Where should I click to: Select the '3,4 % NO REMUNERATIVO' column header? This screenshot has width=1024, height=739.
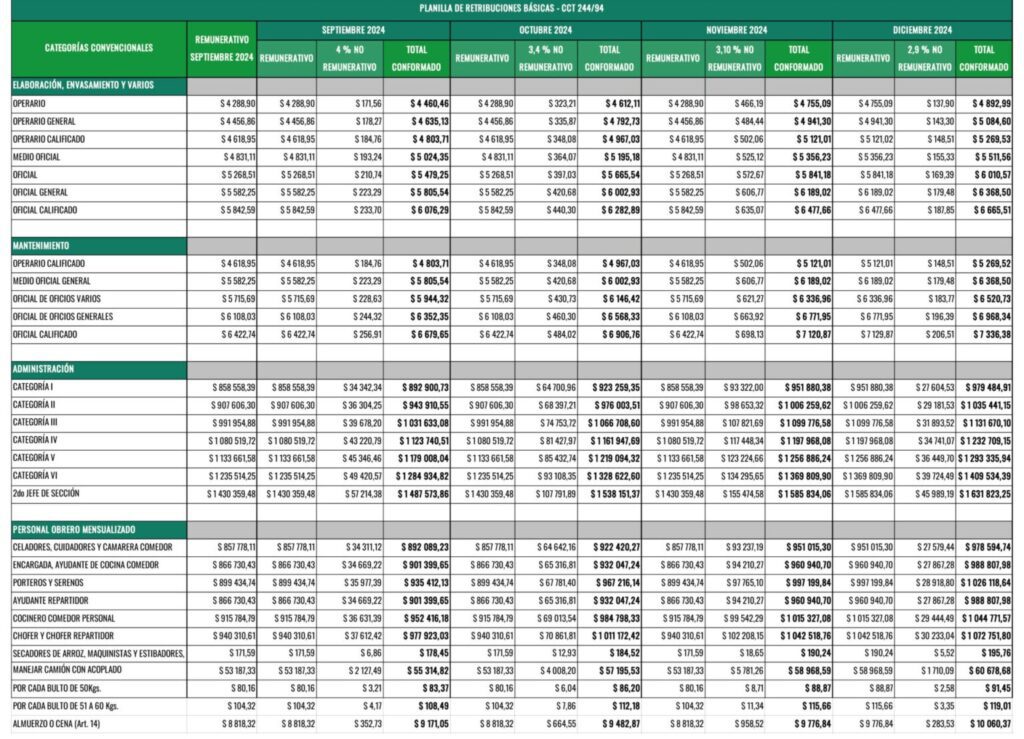(x=545, y=58)
